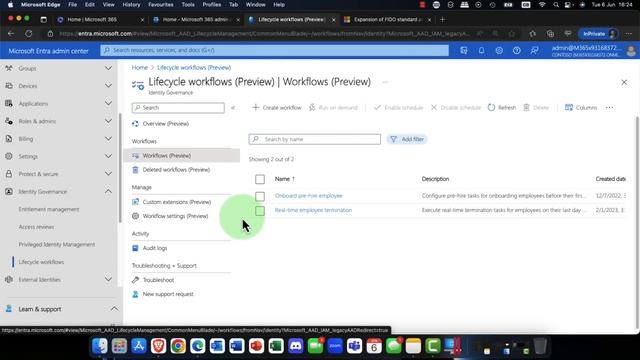Image resolution: width=640 pixels, height=360 pixels.
Task: Open Entitlement management
Action: coord(49,209)
